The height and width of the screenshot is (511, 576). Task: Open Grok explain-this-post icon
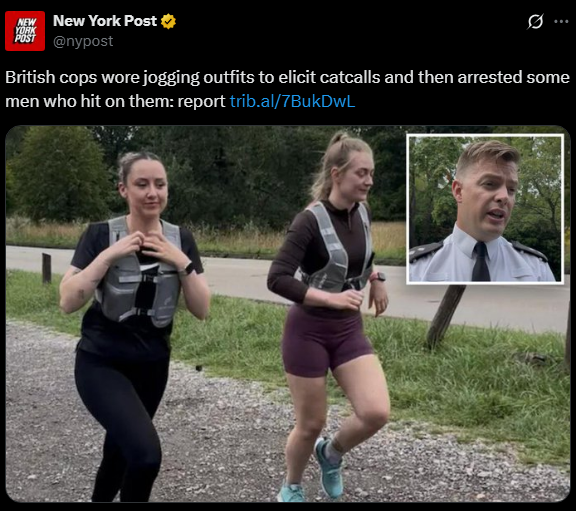tap(535, 21)
